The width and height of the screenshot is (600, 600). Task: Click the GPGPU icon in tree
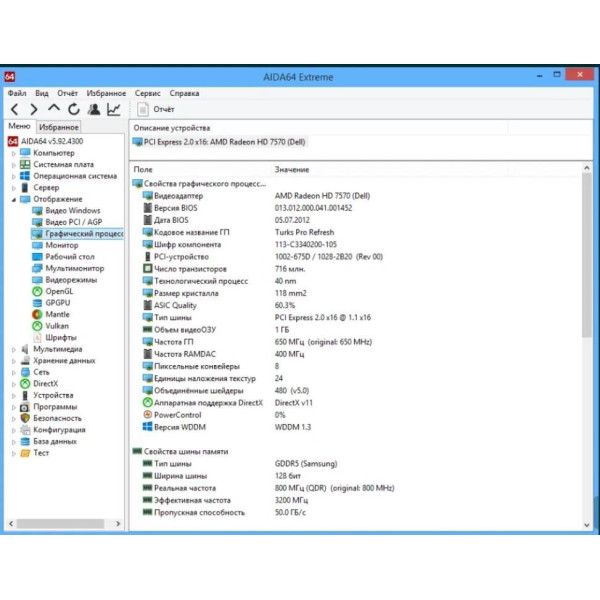tap(37, 303)
